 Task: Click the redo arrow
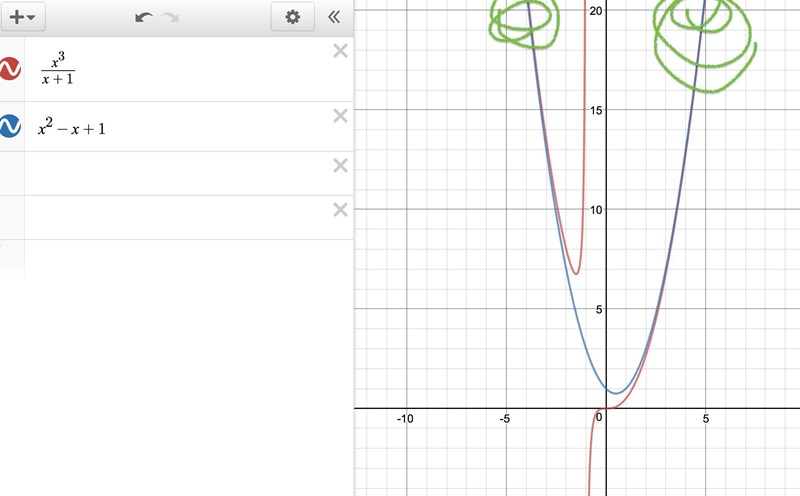[x=171, y=17]
